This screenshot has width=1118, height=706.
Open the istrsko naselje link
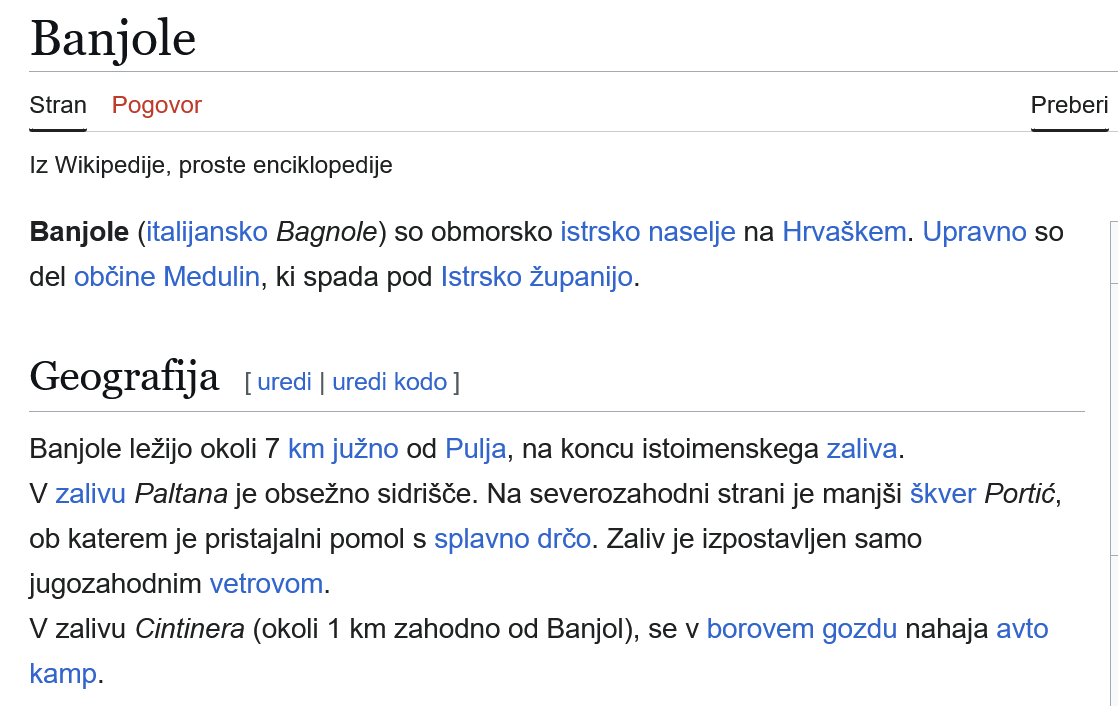tap(647, 232)
